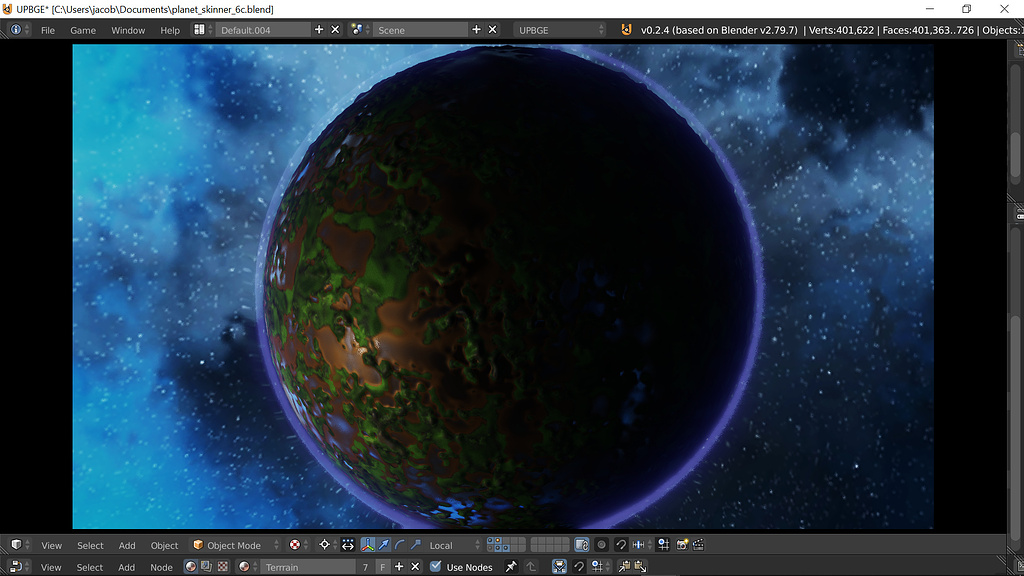1024x576 pixels.
Task: Add a new scene with the plus icon
Action: click(476, 30)
